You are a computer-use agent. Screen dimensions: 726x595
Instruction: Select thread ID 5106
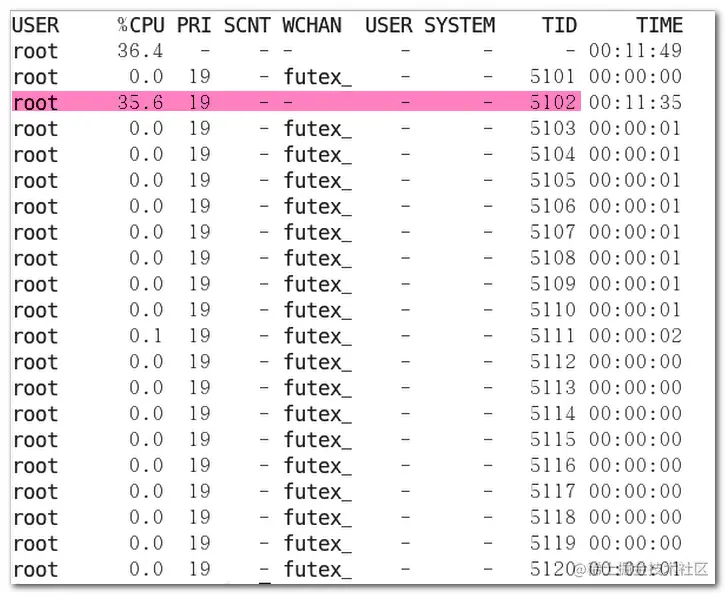coord(553,206)
